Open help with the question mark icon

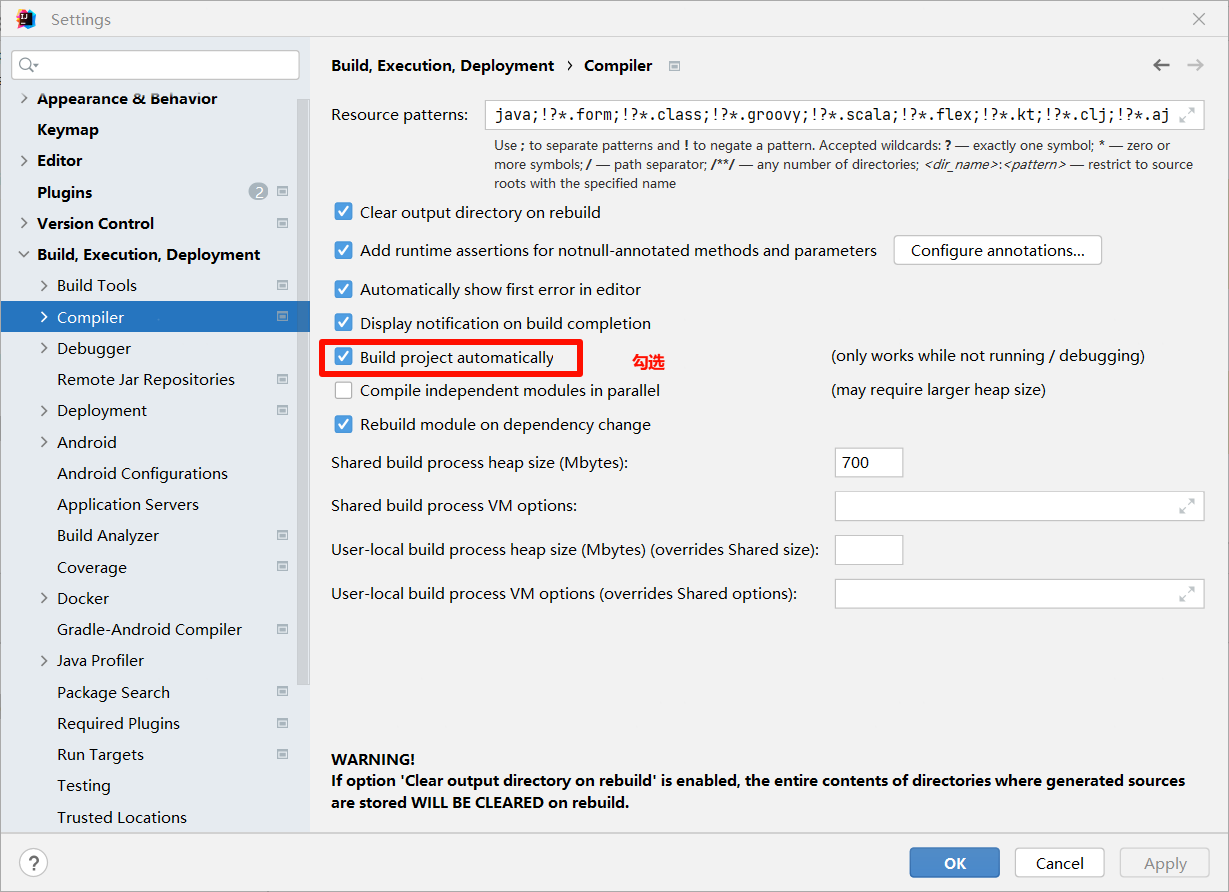click(x=34, y=863)
